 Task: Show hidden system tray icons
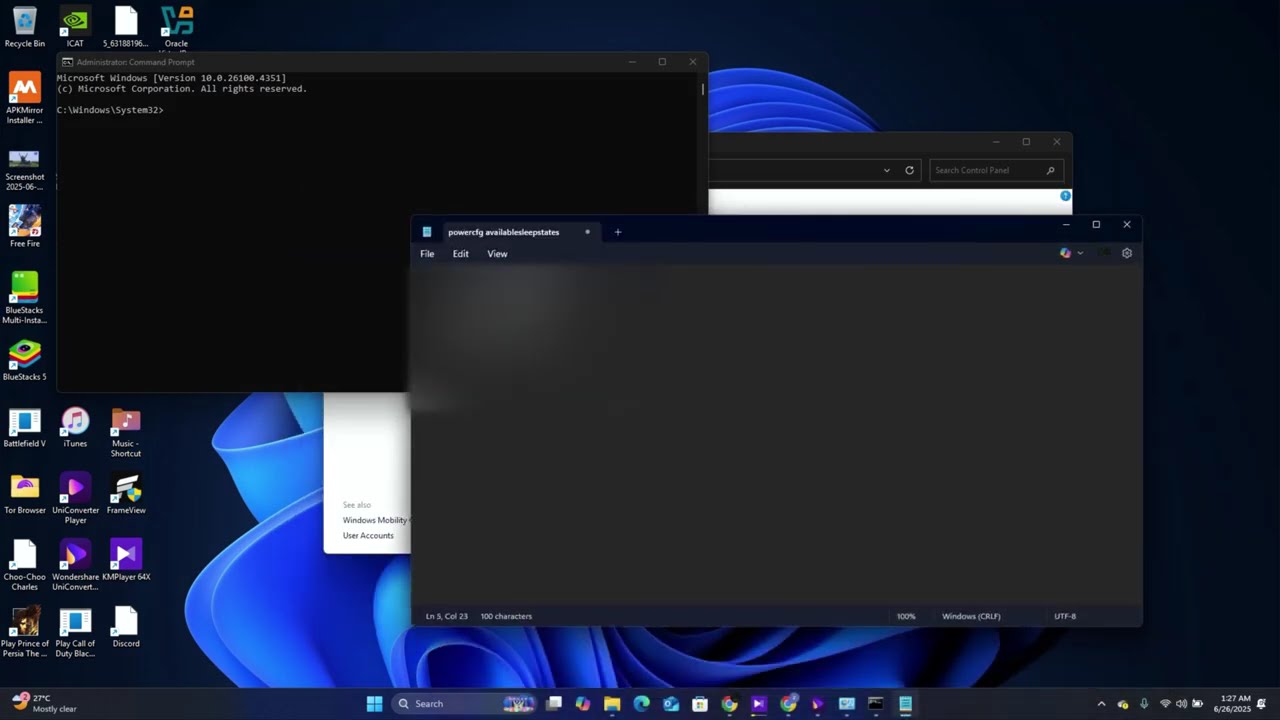(1102, 704)
